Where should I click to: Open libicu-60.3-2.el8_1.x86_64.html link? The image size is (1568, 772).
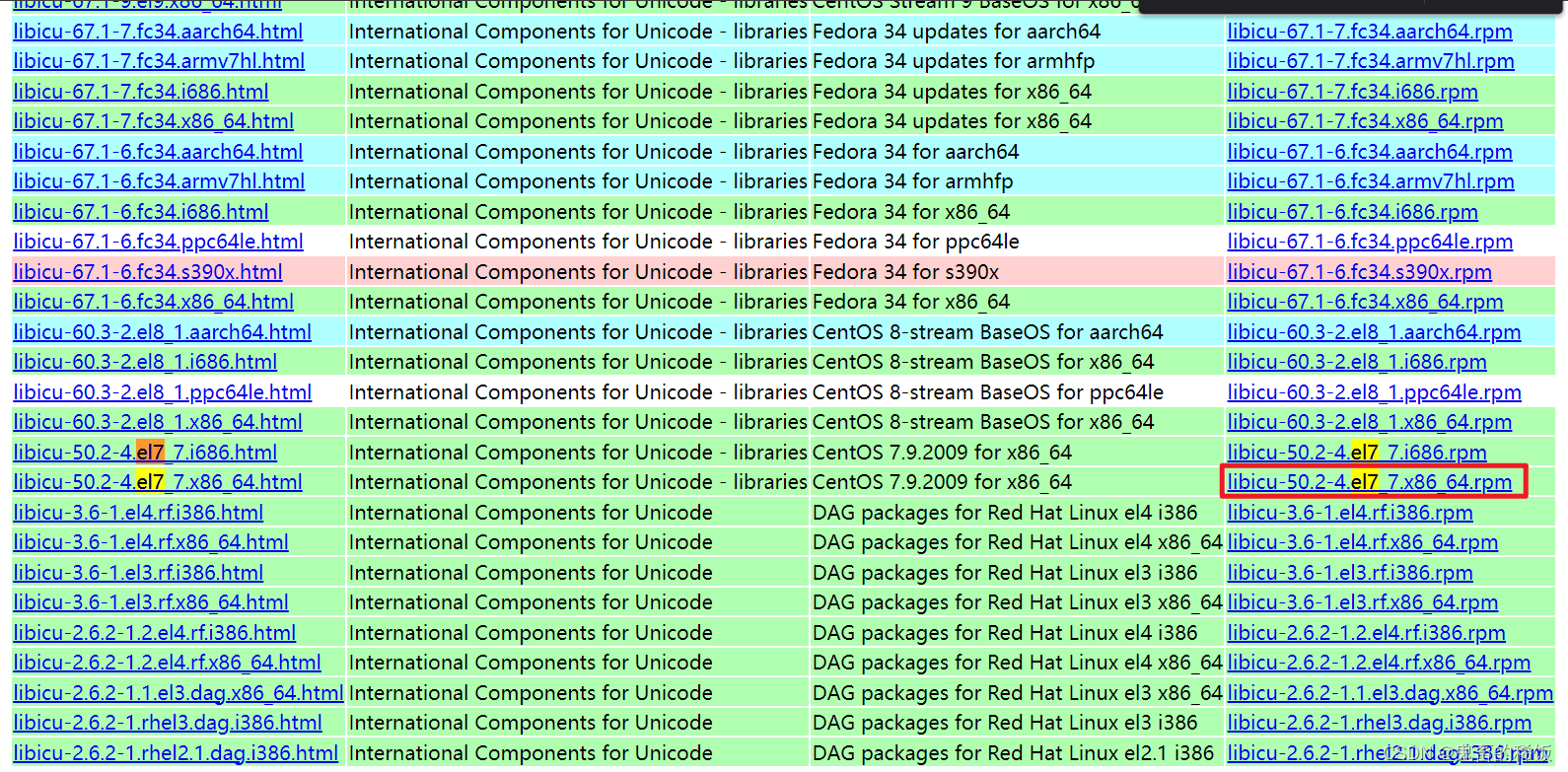point(158,422)
